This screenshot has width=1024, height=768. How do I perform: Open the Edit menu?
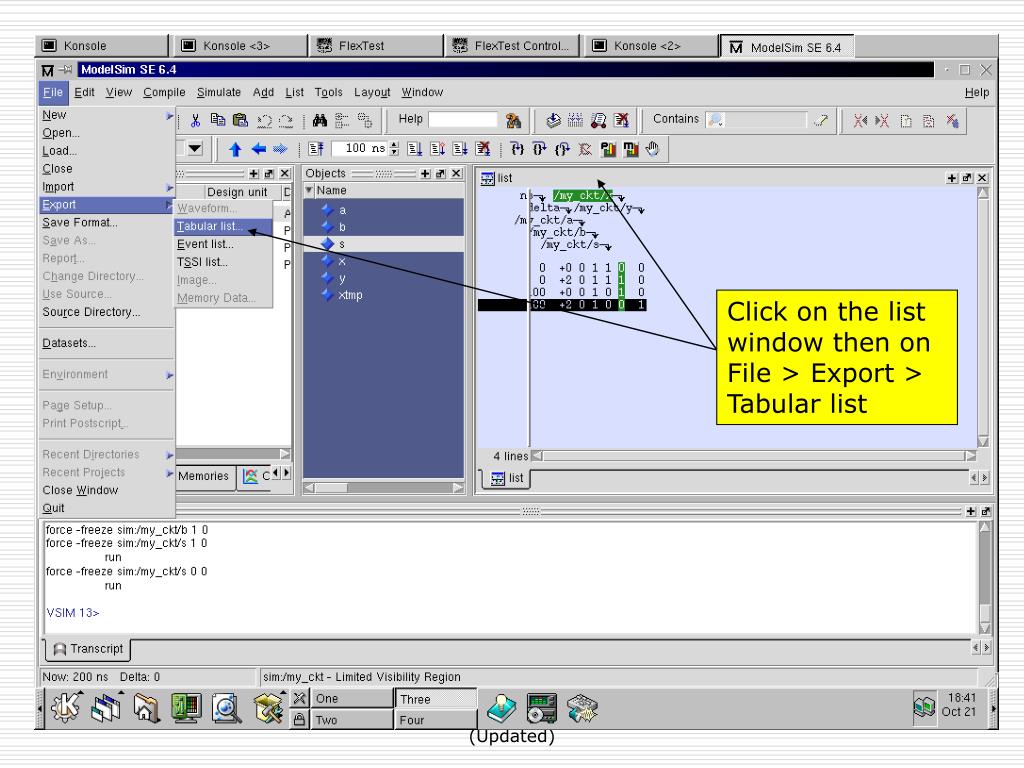tap(84, 92)
